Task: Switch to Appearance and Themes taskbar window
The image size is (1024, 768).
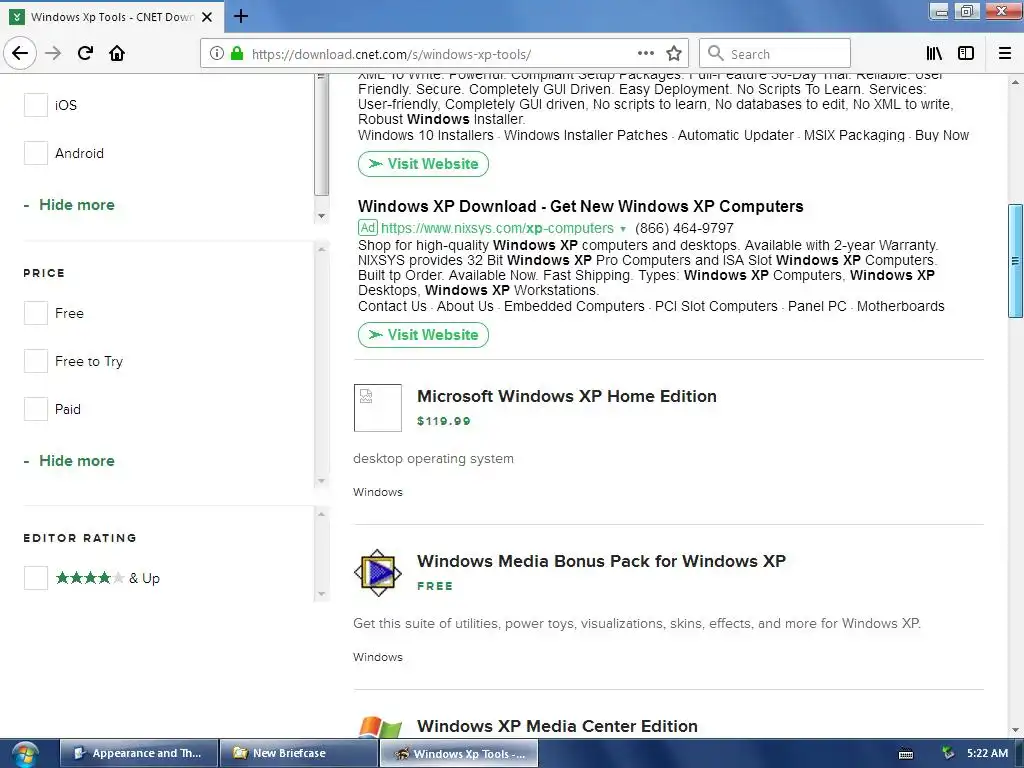Action: tap(139, 754)
